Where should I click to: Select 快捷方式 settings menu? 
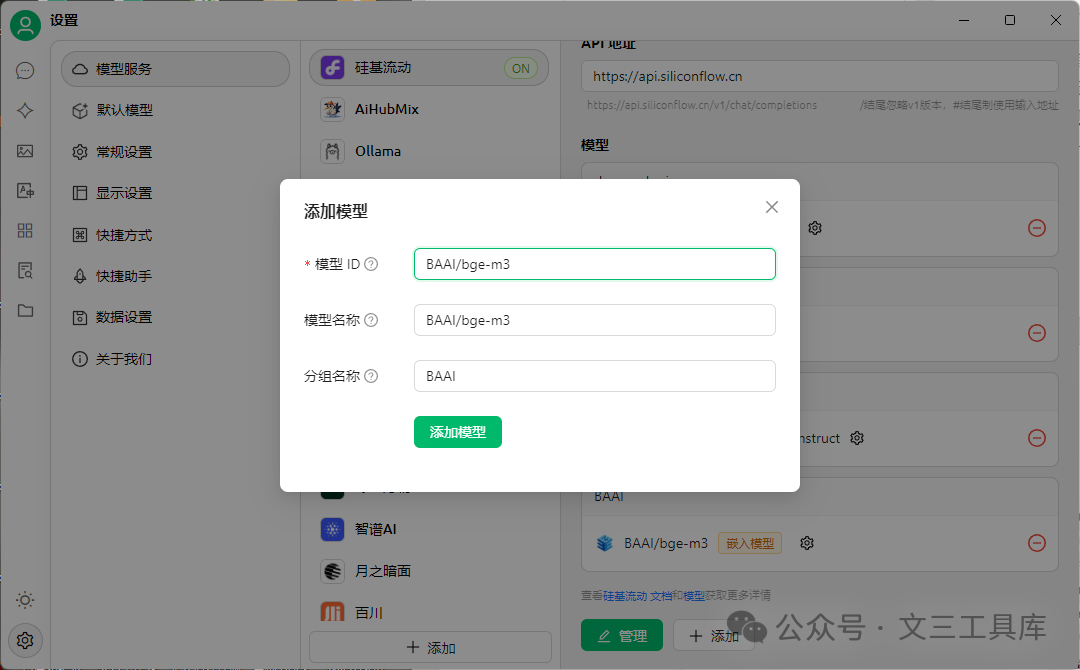pyautogui.click(x=176, y=235)
